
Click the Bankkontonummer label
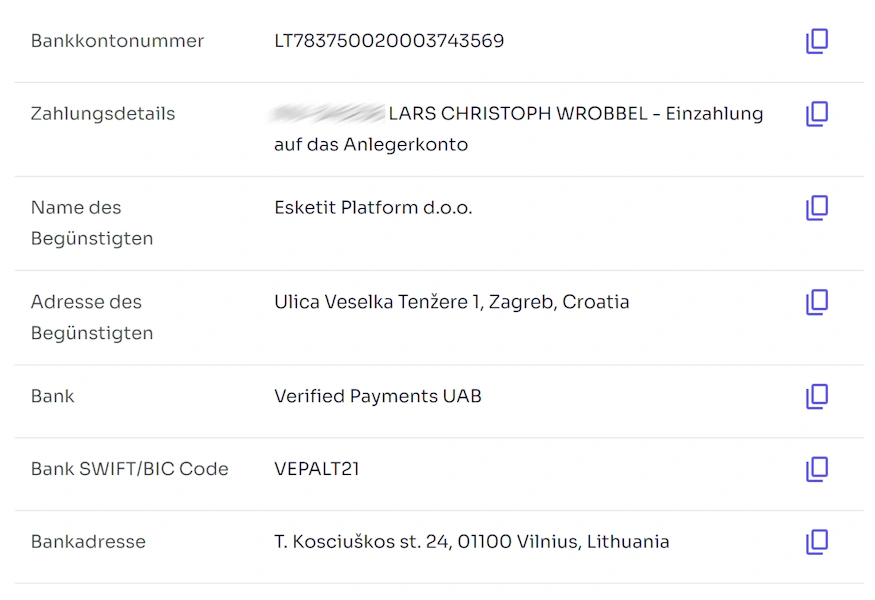pos(117,41)
